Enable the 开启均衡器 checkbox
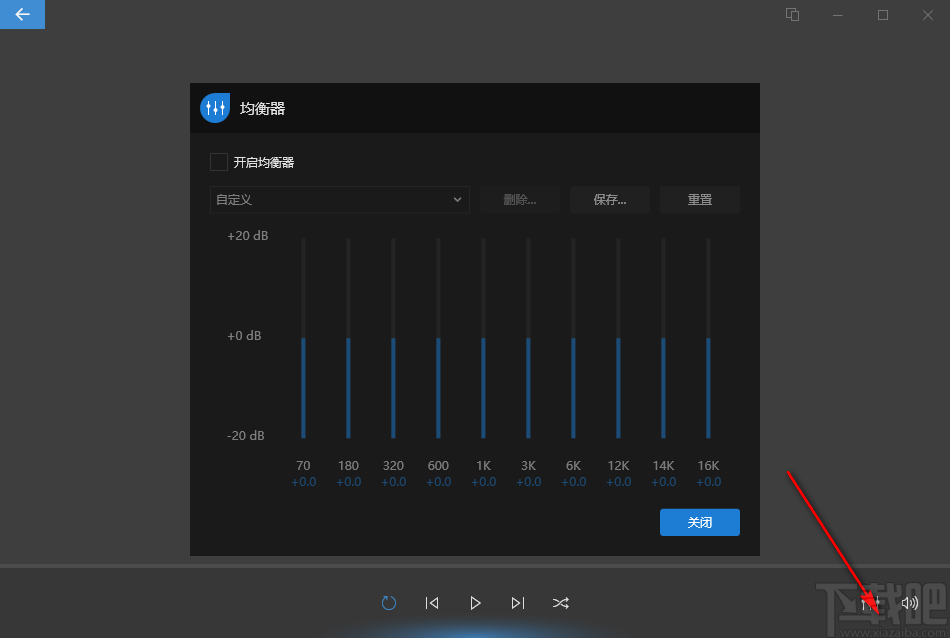This screenshot has height=638, width=950. [x=219, y=162]
